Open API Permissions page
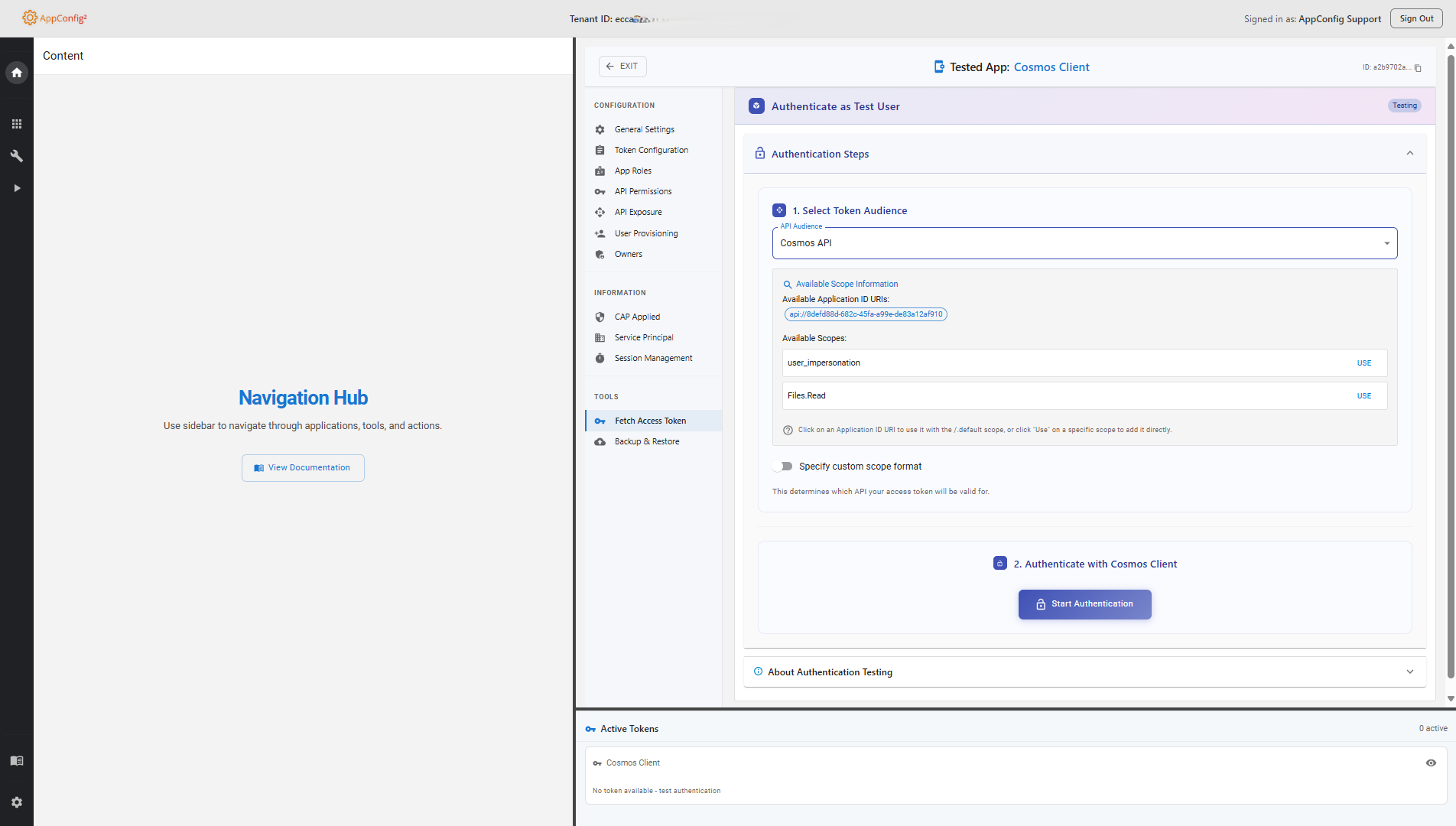The width and height of the screenshot is (1456, 826). click(x=643, y=192)
